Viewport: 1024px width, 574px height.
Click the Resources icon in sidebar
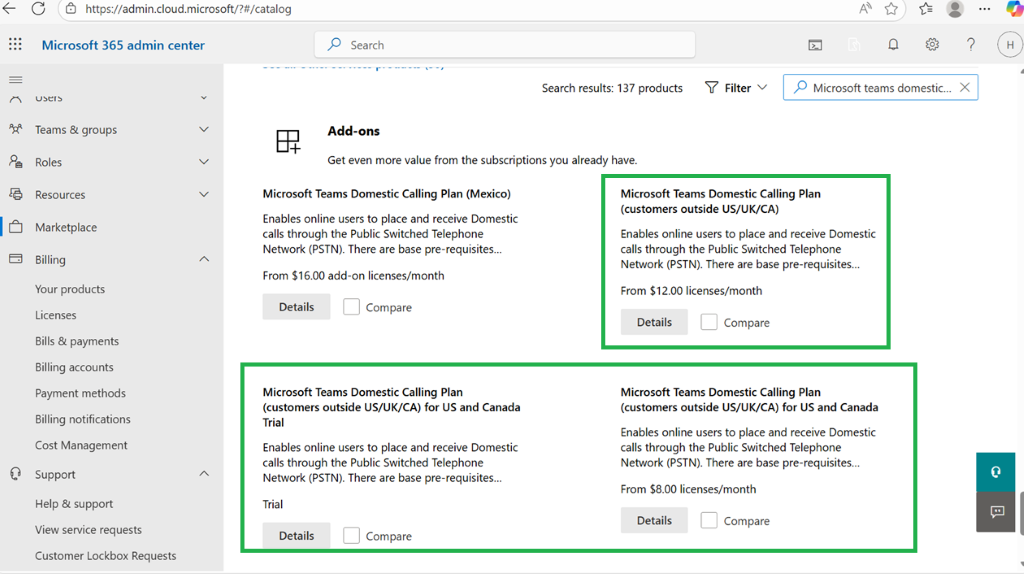16,194
